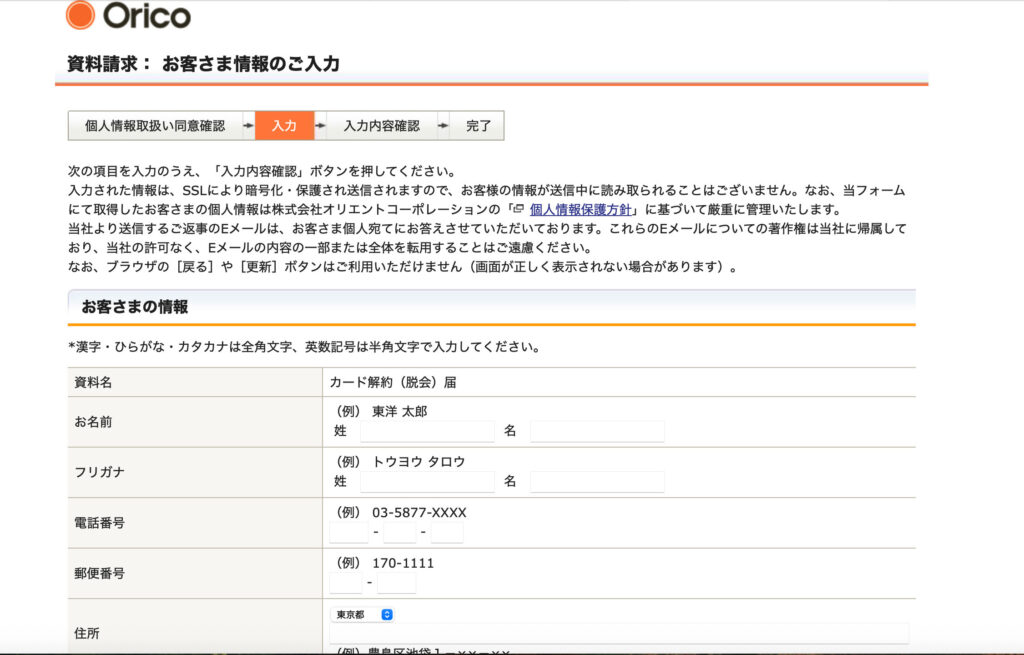Open the 東京都 prefecture dropdown
The height and width of the screenshot is (655, 1024).
[x=362, y=615]
